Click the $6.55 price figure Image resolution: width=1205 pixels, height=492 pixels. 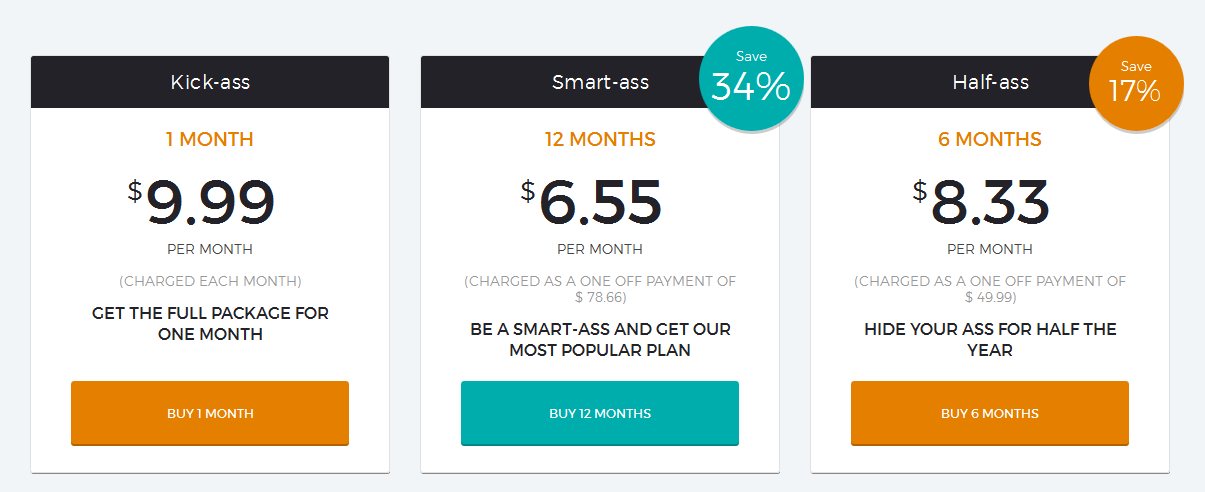coord(591,202)
